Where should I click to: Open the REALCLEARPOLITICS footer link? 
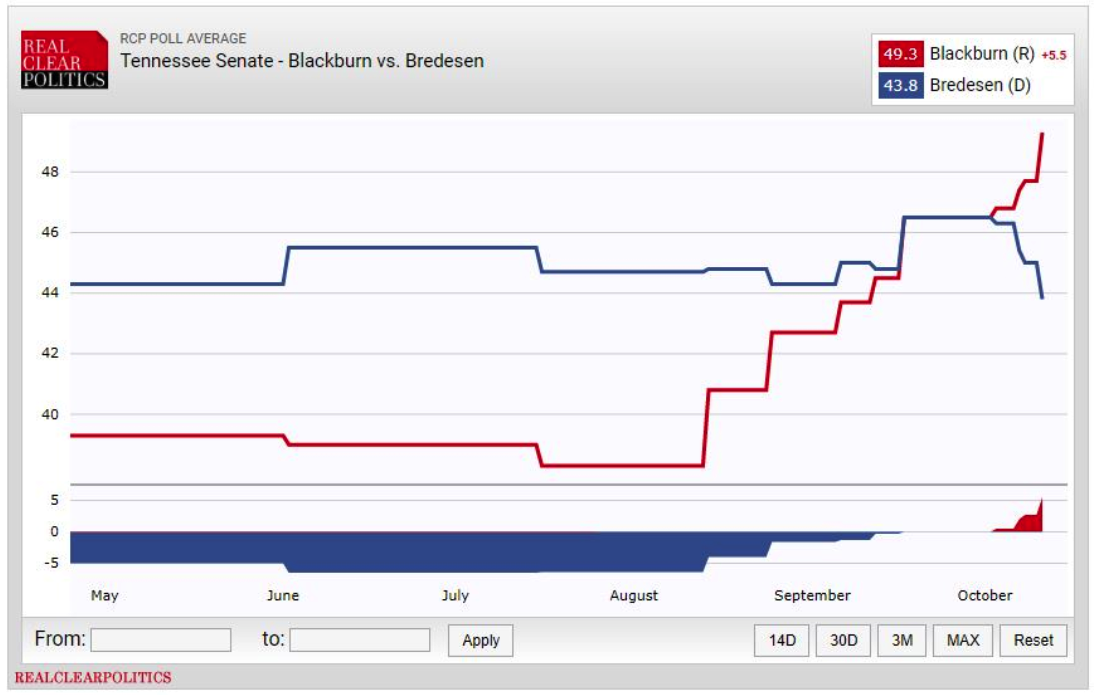tap(93, 678)
